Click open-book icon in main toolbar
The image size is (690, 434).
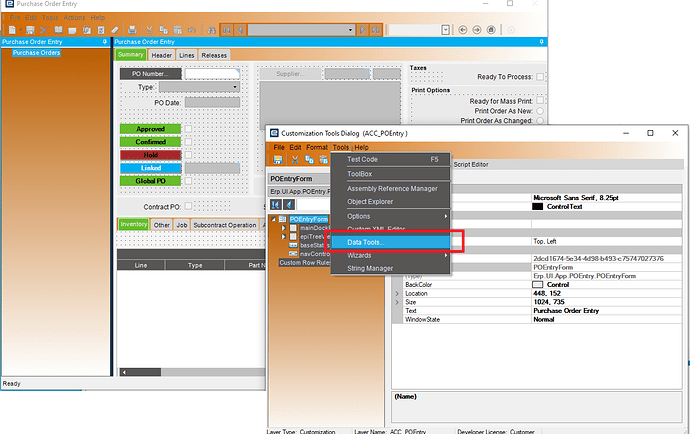coord(58,30)
